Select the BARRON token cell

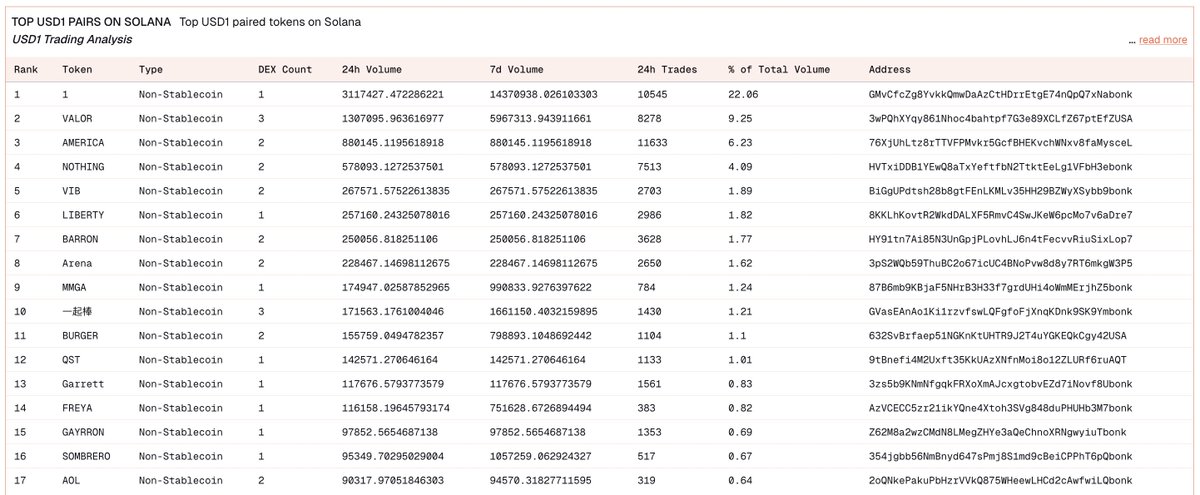point(80,238)
